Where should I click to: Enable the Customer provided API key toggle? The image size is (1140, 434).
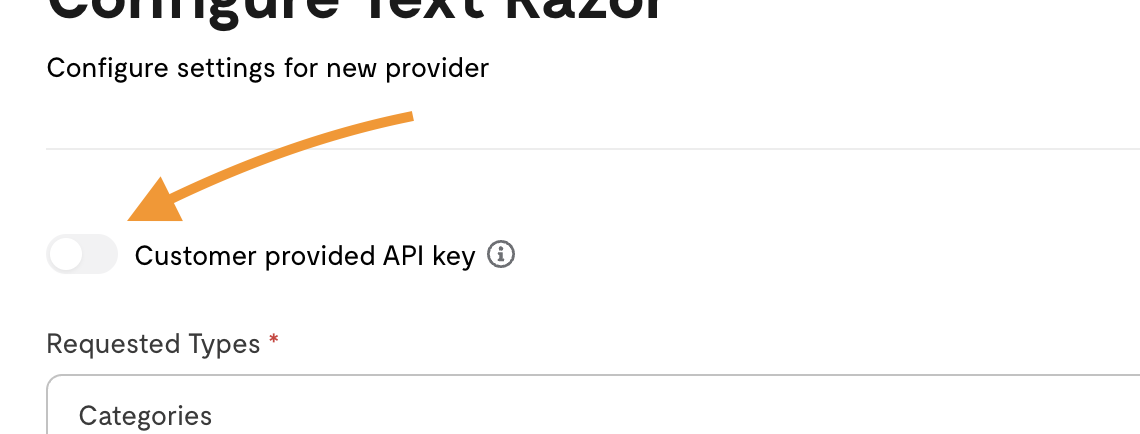click(82, 254)
